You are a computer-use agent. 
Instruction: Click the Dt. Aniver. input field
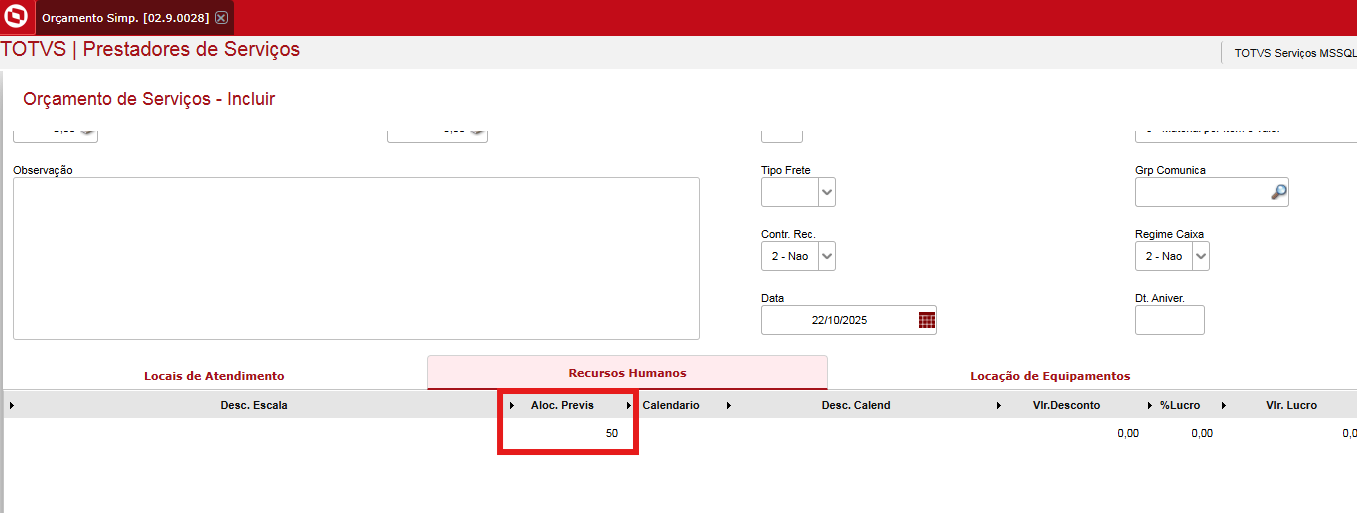point(1169,320)
